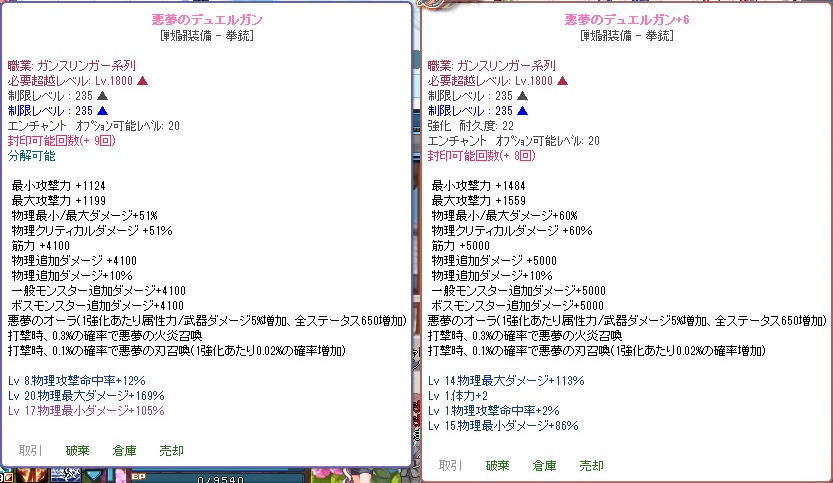The width and height of the screenshot is (833, 483).
Task: Click 封印可能回数(+ 9回) text
Action: click(x=62, y=141)
